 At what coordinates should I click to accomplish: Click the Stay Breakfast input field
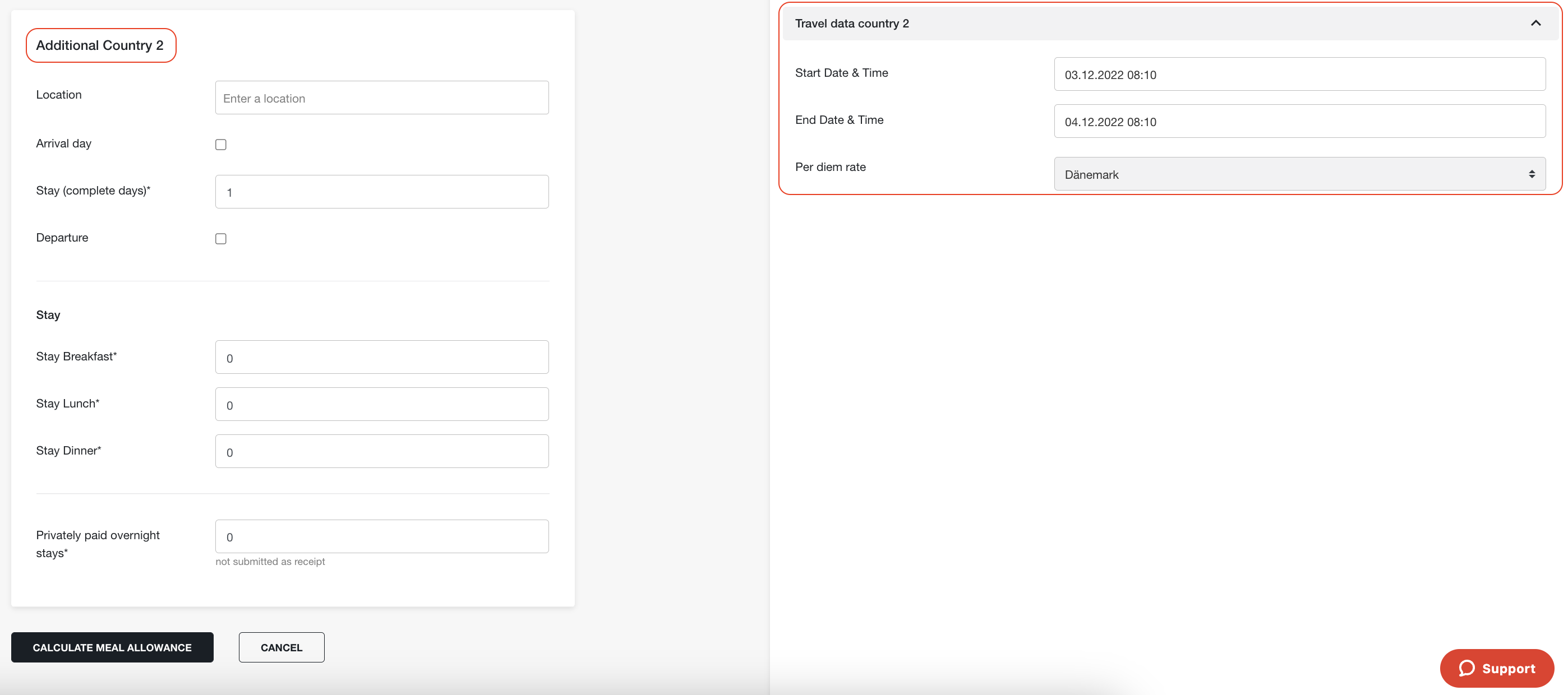pos(382,357)
